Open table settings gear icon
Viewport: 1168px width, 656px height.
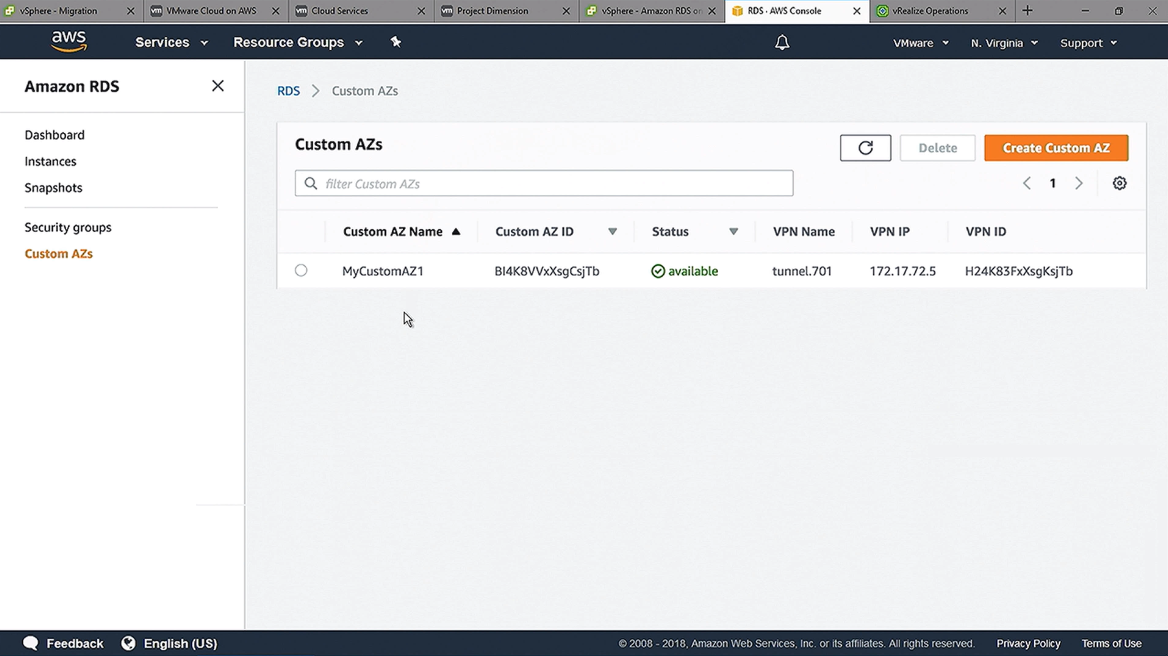tap(1119, 183)
